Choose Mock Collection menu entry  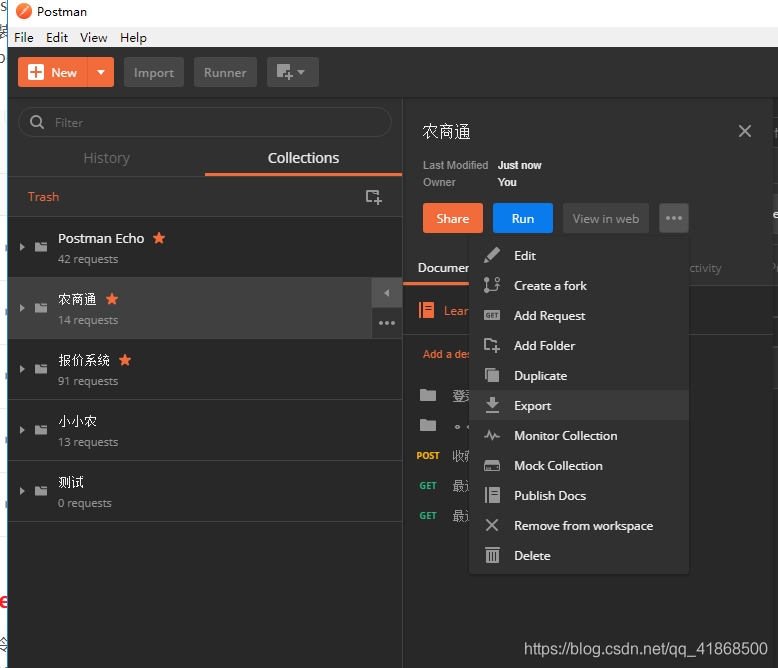pos(579,466)
